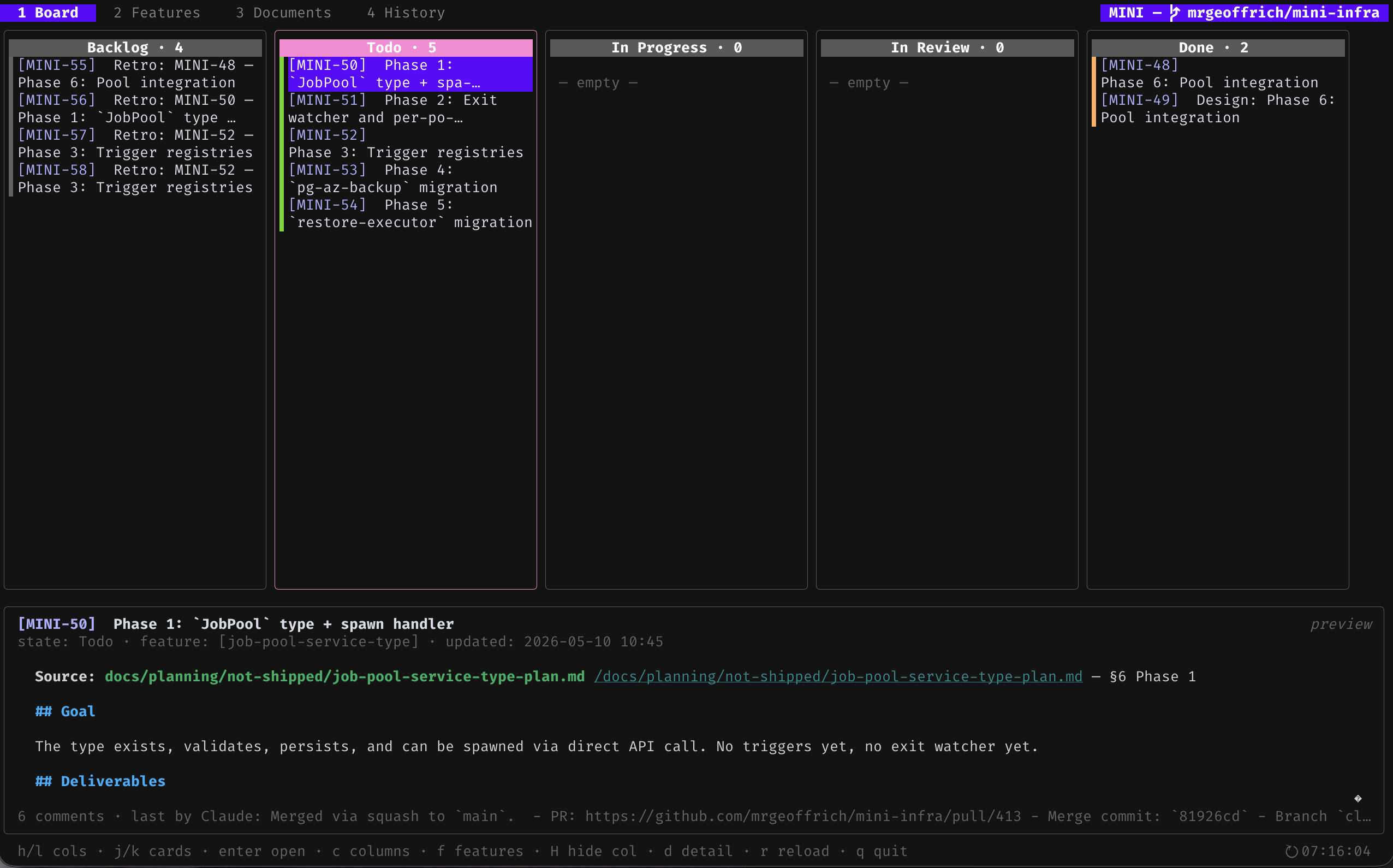The width and height of the screenshot is (1393, 868).
Task: Select card MINI-54 restore-executor migration
Action: point(410,214)
